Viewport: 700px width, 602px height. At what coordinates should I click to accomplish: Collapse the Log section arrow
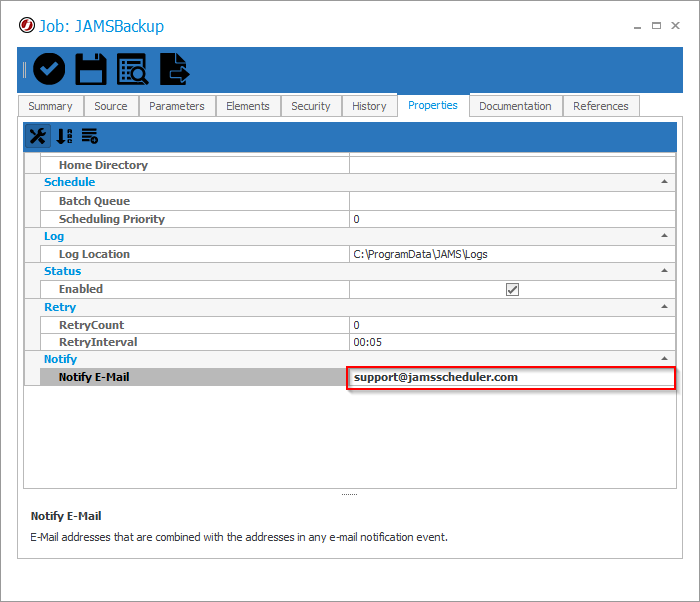click(x=664, y=235)
